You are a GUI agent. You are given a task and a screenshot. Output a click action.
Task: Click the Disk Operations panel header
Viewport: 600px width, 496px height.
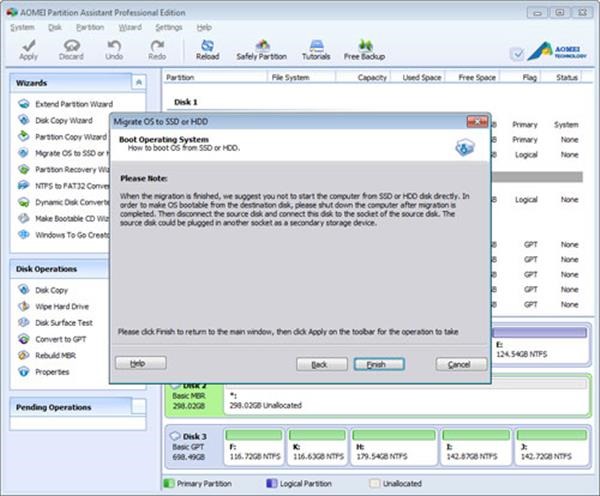[x=59, y=269]
